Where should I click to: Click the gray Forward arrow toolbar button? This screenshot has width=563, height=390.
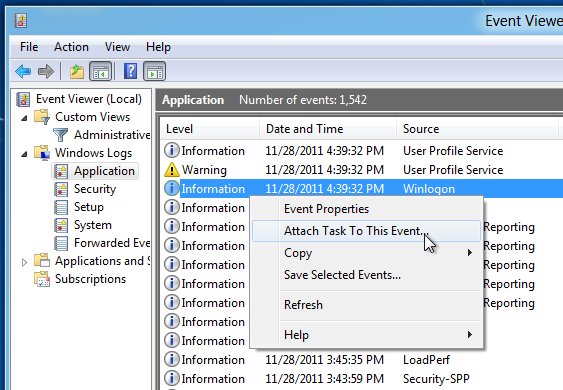[x=46, y=71]
